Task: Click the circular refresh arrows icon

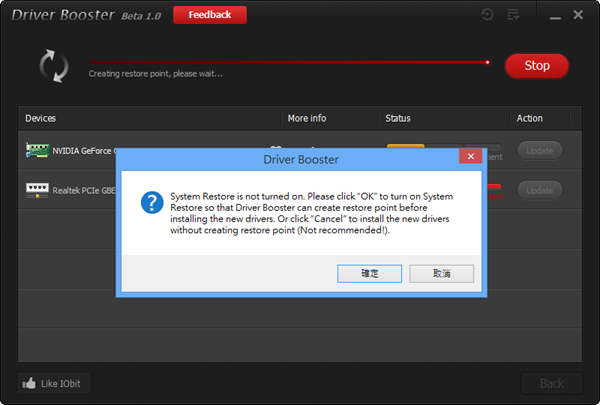Action: [x=54, y=65]
